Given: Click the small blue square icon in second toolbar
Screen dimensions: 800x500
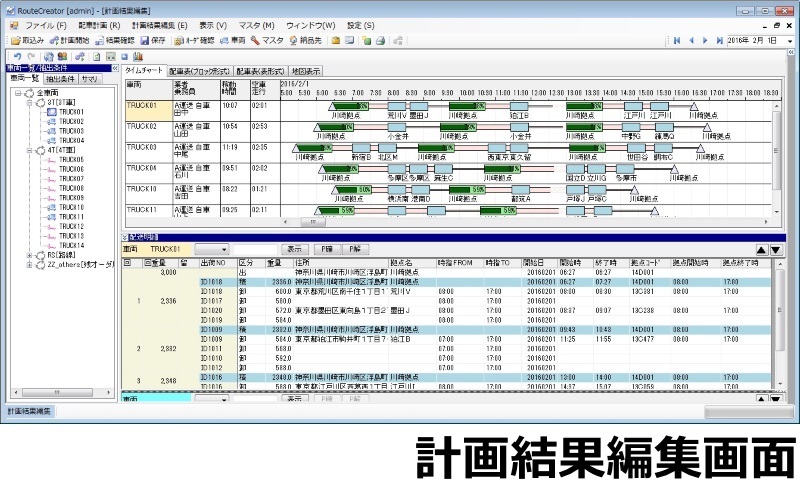Looking at the screenshot, I should pyautogui.click(x=124, y=57).
